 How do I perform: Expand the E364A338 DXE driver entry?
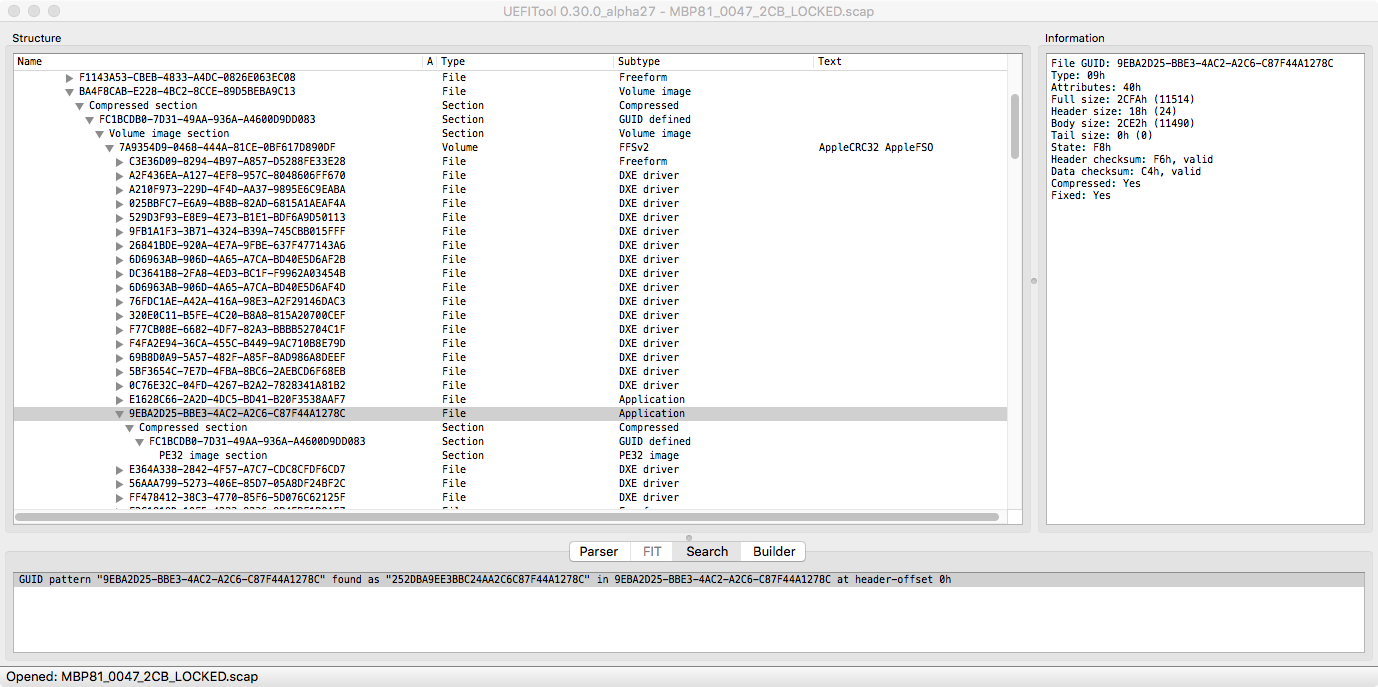120,470
